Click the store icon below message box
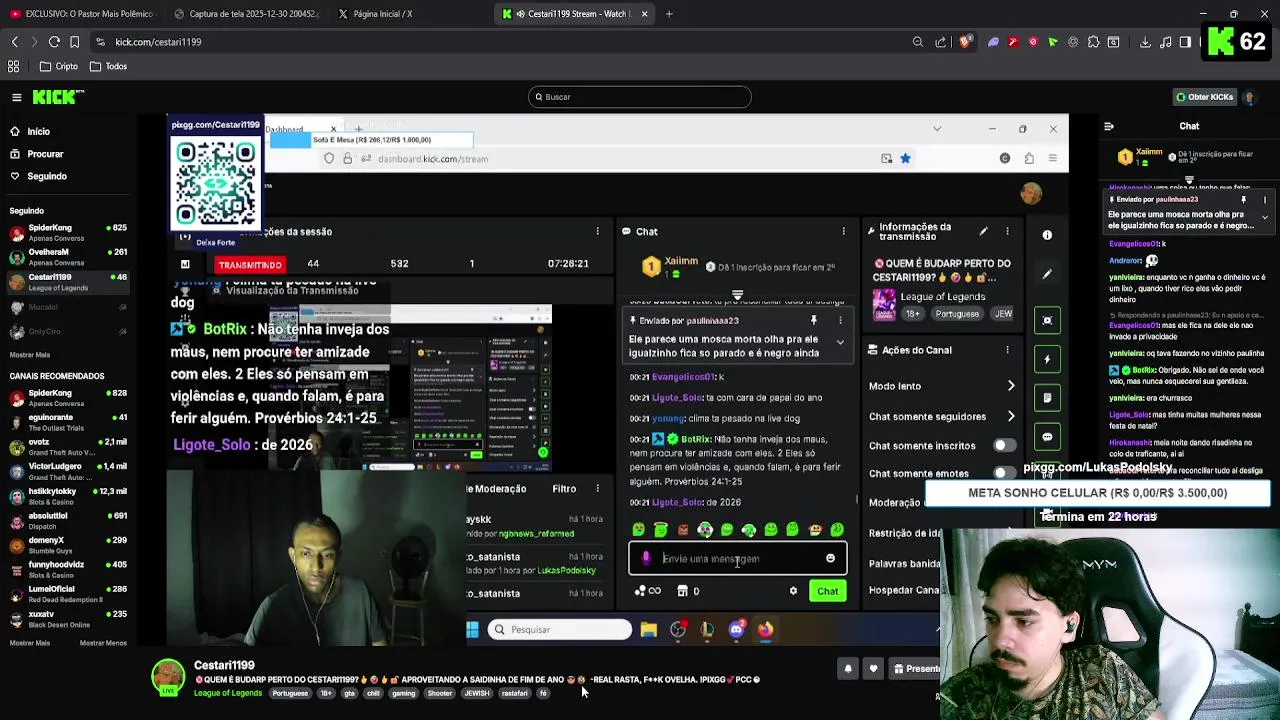Screen dimensions: 1280x720 click(x=682, y=591)
